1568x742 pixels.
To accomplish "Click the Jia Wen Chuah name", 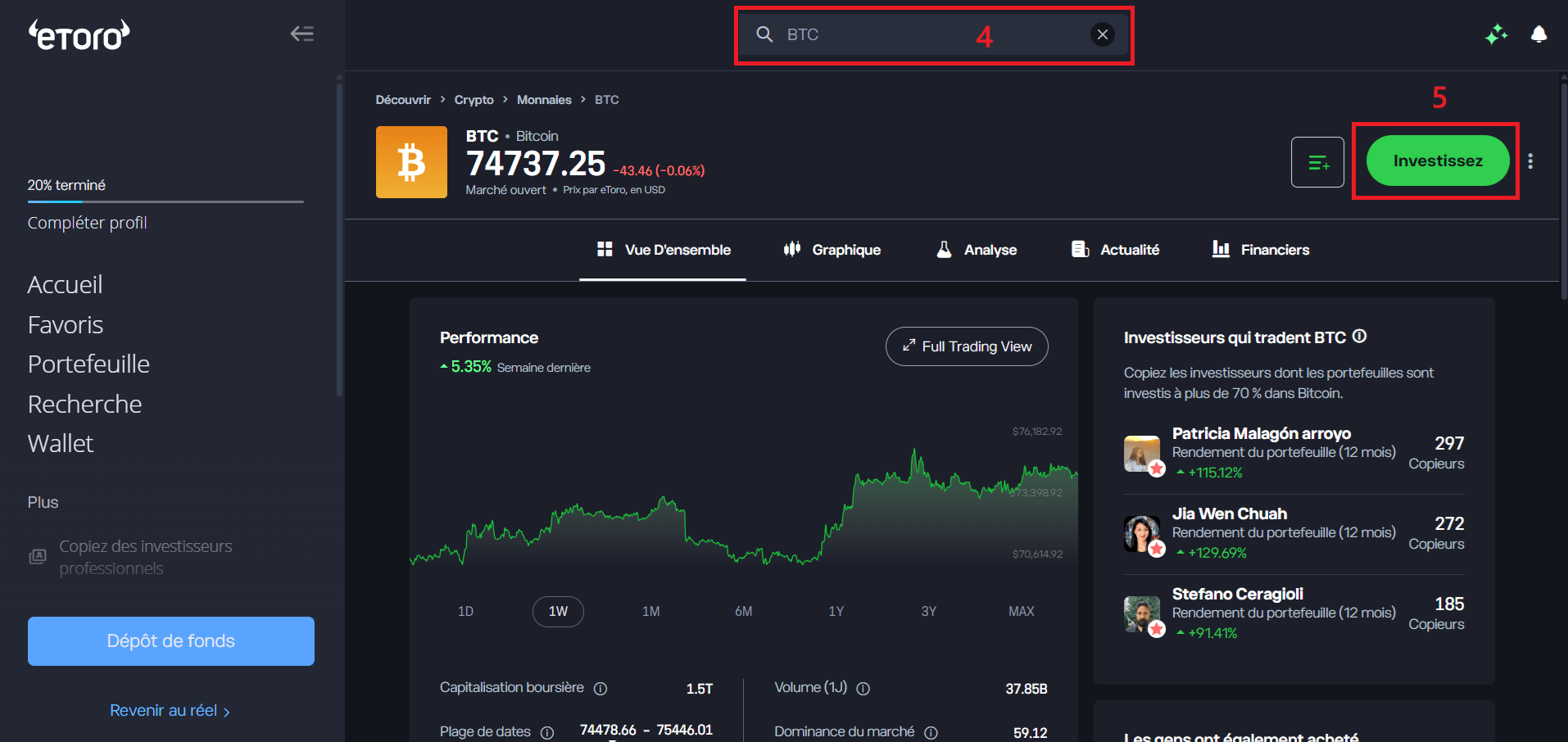I will (x=1230, y=514).
